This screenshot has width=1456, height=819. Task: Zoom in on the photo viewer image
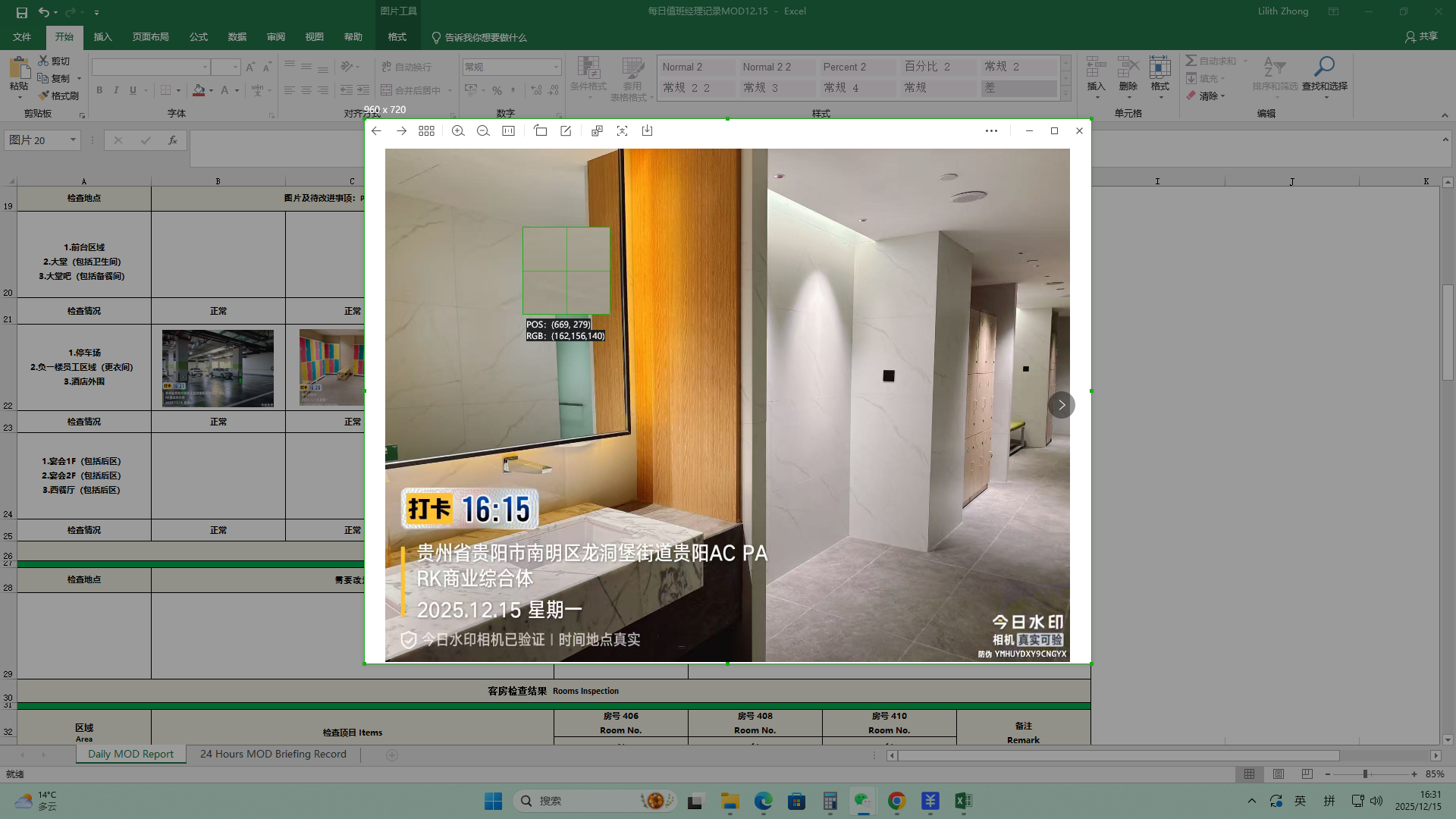[x=458, y=131]
